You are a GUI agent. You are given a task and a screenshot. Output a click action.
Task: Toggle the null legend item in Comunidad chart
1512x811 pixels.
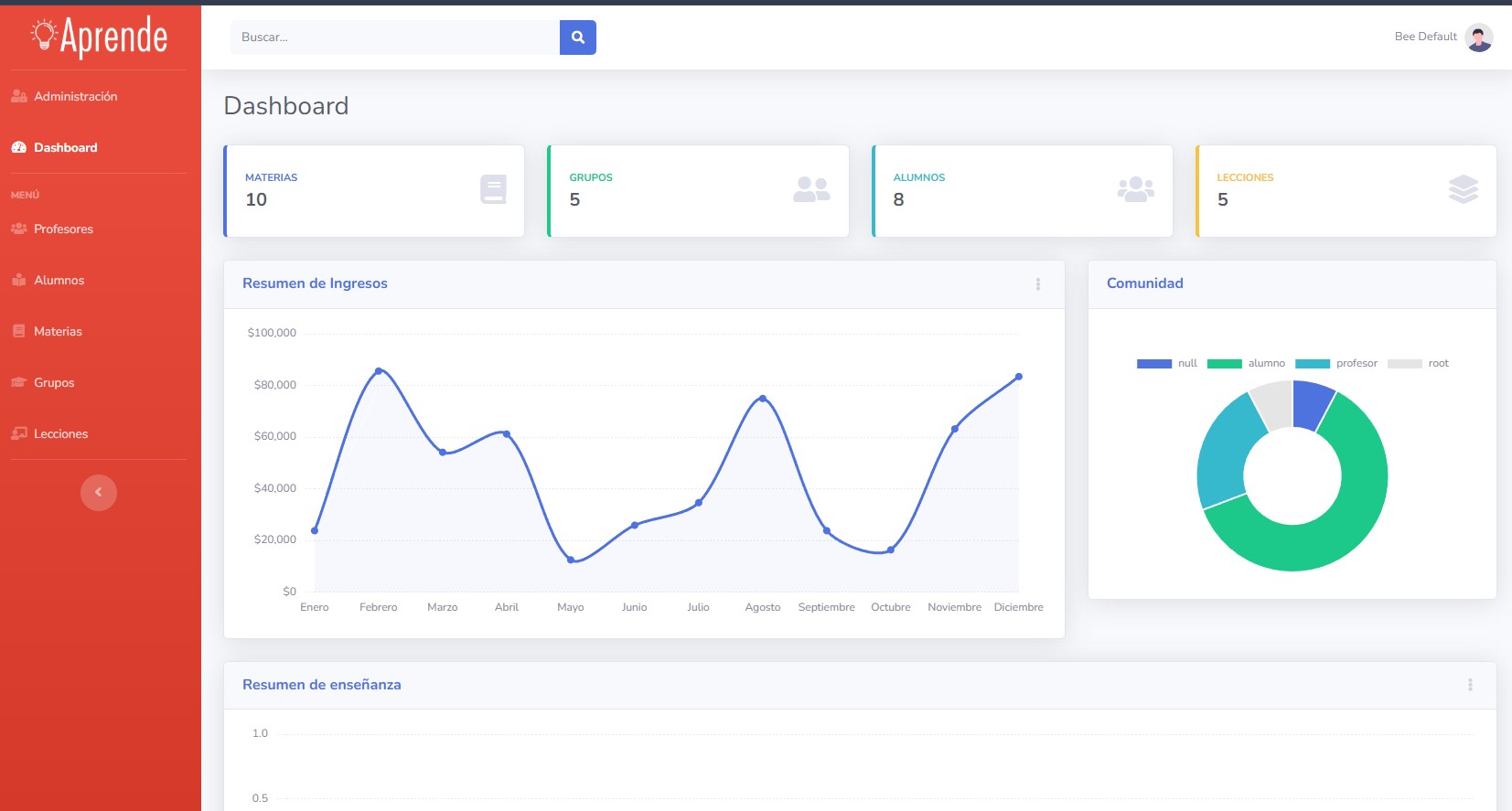click(x=1166, y=364)
